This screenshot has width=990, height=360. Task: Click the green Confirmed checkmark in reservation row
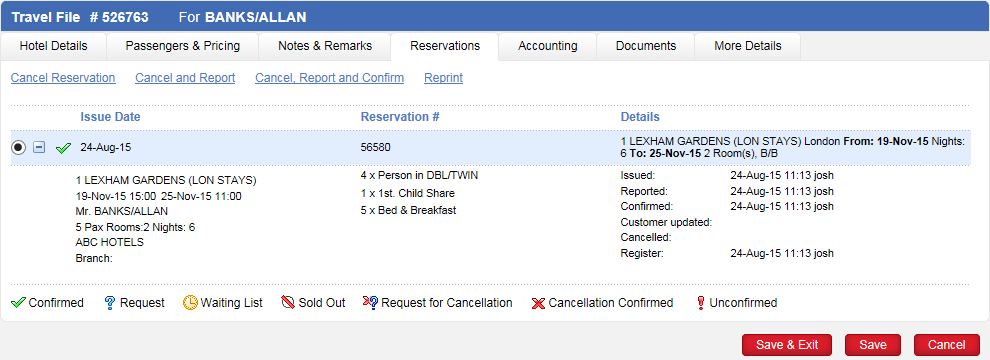click(63, 148)
